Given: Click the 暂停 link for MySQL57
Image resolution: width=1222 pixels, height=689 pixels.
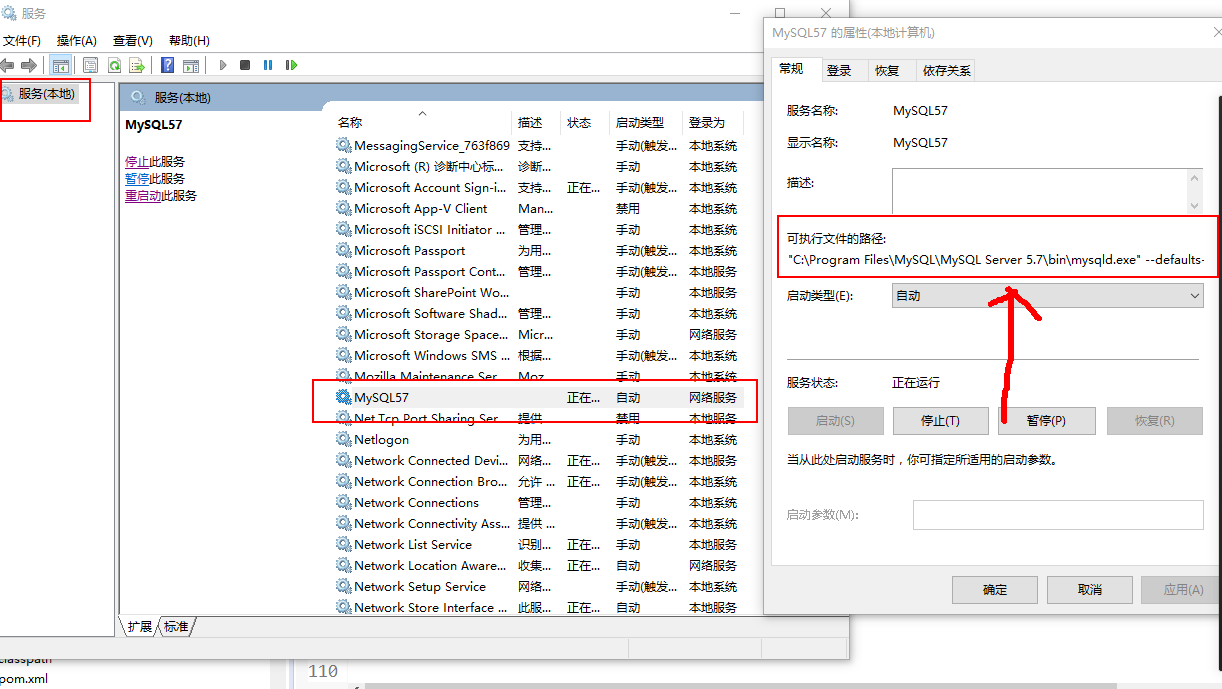Looking at the screenshot, I should (137, 178).
